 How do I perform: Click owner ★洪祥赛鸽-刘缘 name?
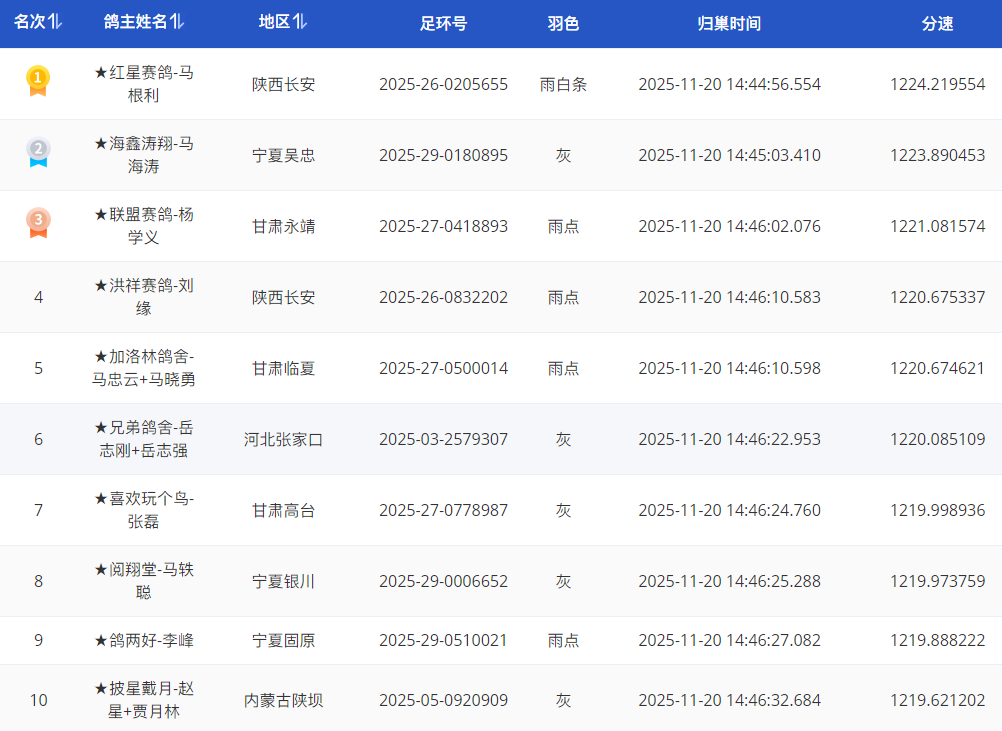(143, 297)
